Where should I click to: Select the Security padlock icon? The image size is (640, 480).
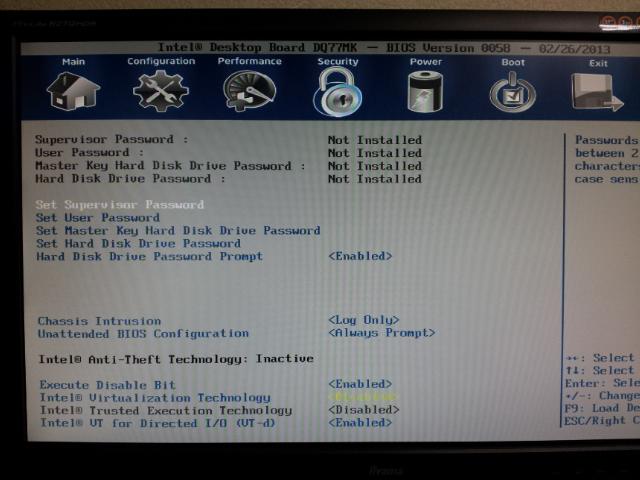point(337,92)
